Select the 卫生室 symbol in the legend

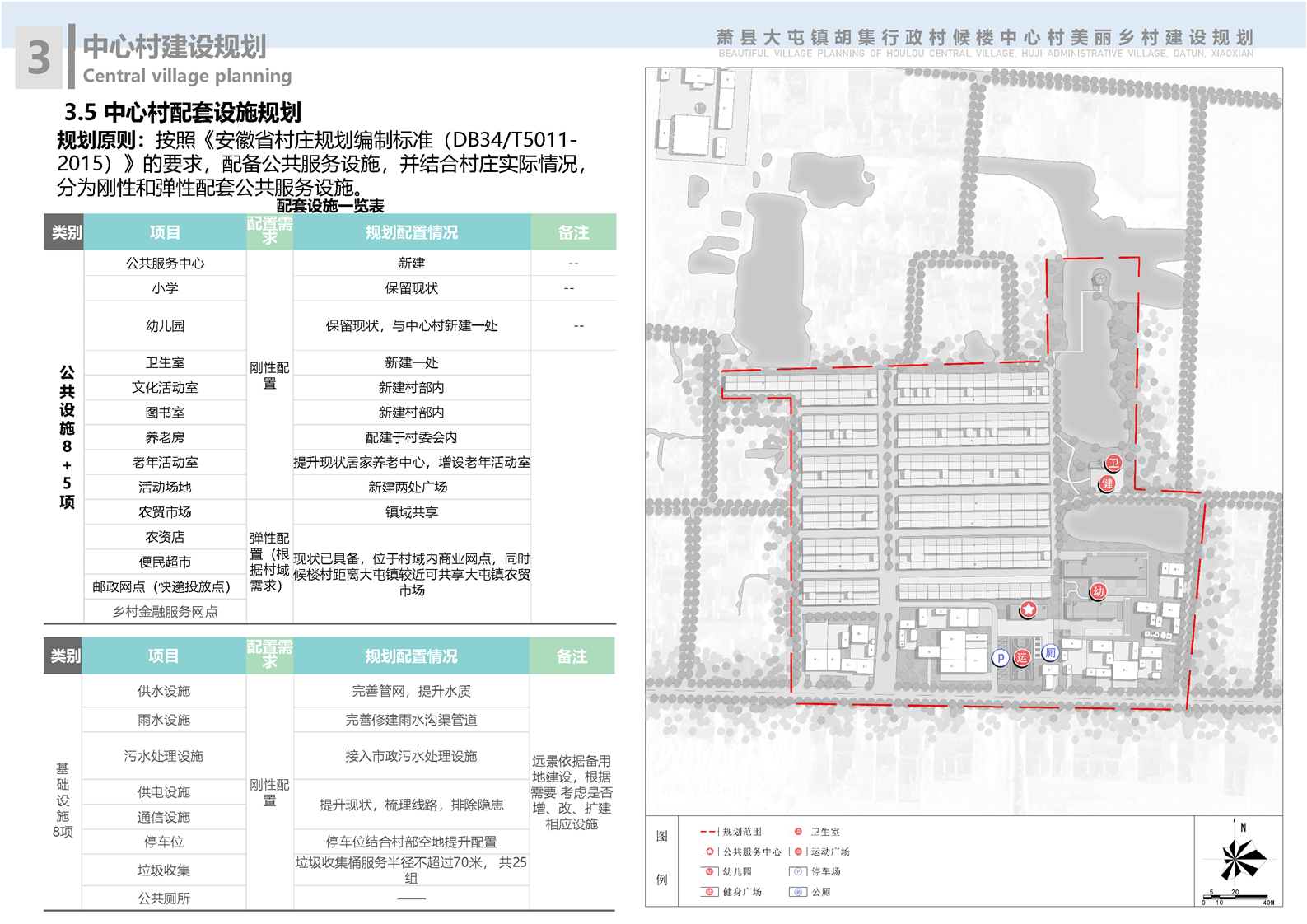tap(797, 832)
